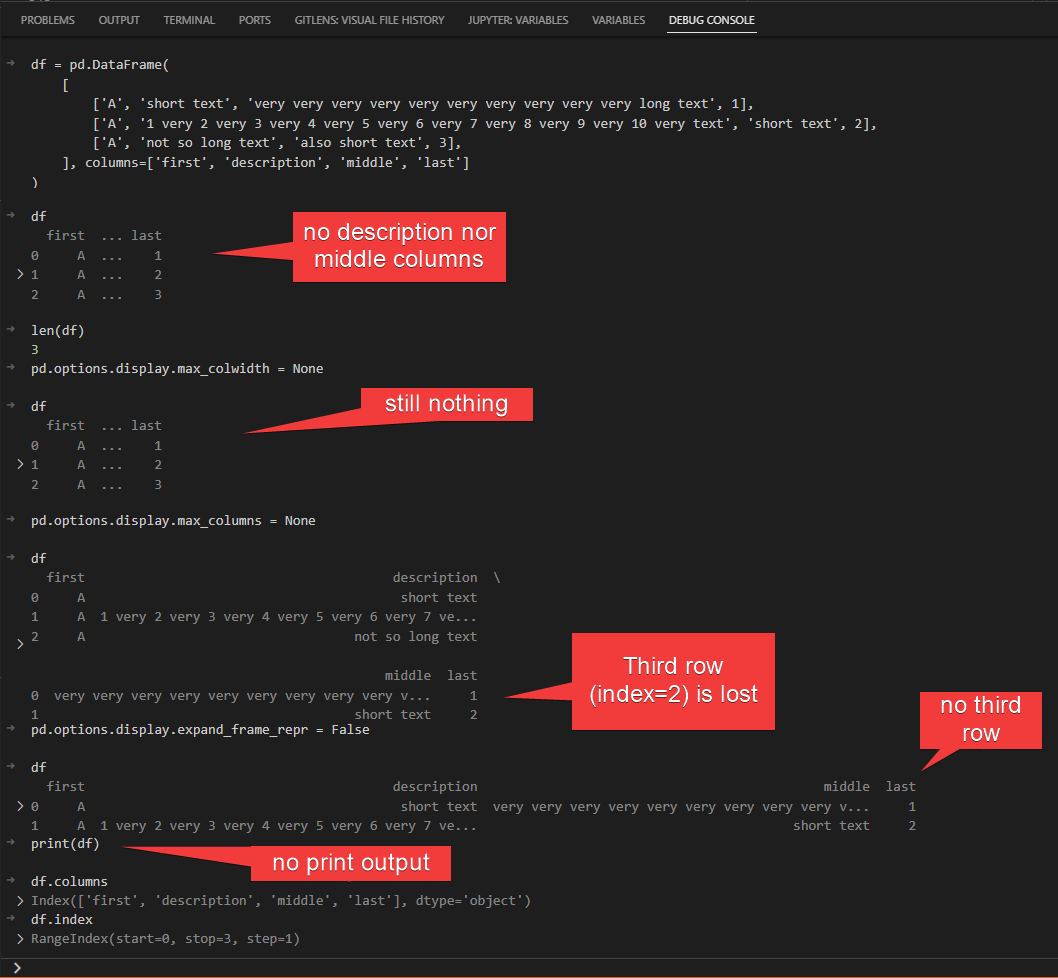The height and width of the screenshot is (978, 1058).
Task: Click the evaluation arrow beside df = pd.DataFrame
Action: tap(10, 64)
